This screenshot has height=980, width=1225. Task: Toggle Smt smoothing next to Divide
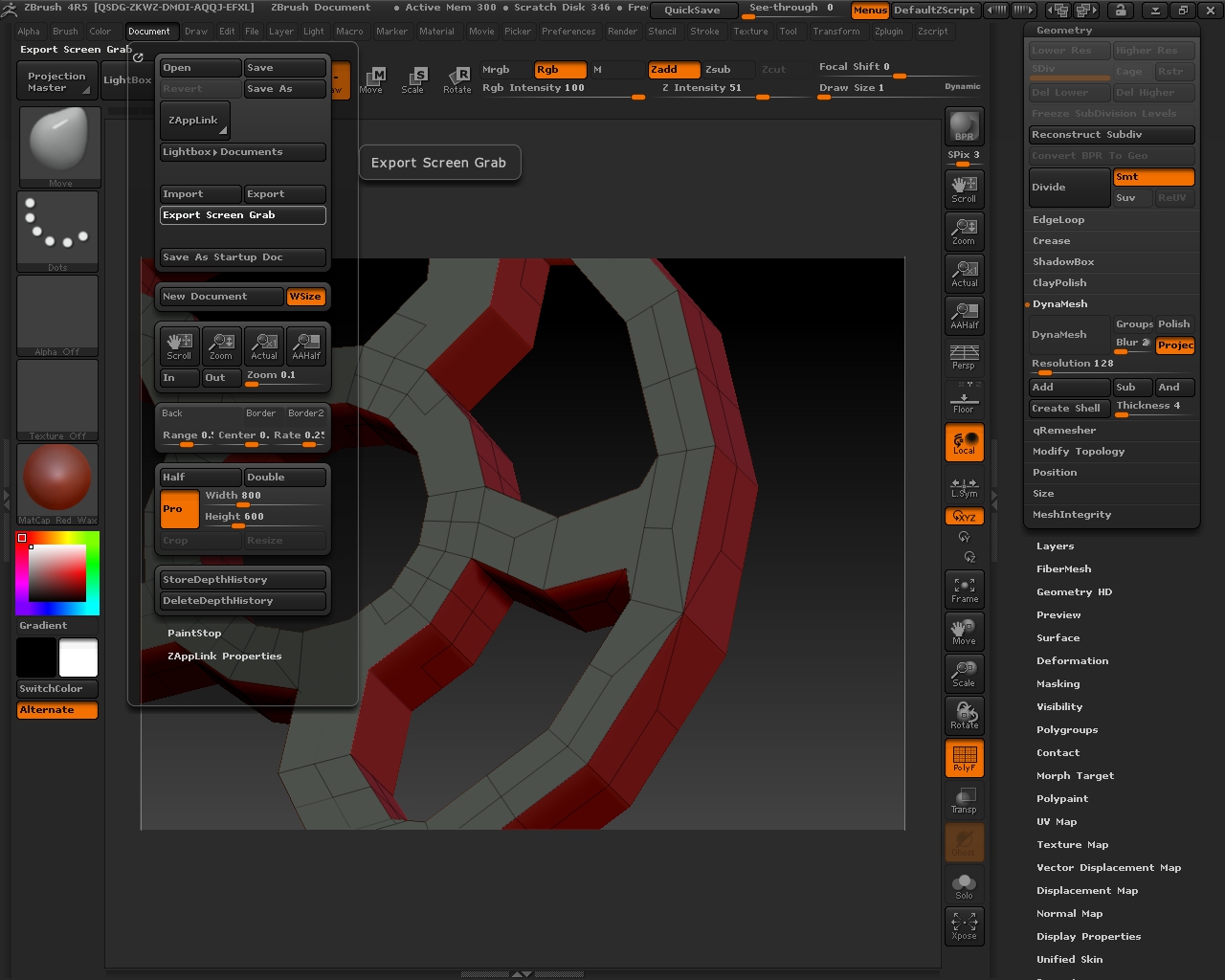(x=1153, y=176)
